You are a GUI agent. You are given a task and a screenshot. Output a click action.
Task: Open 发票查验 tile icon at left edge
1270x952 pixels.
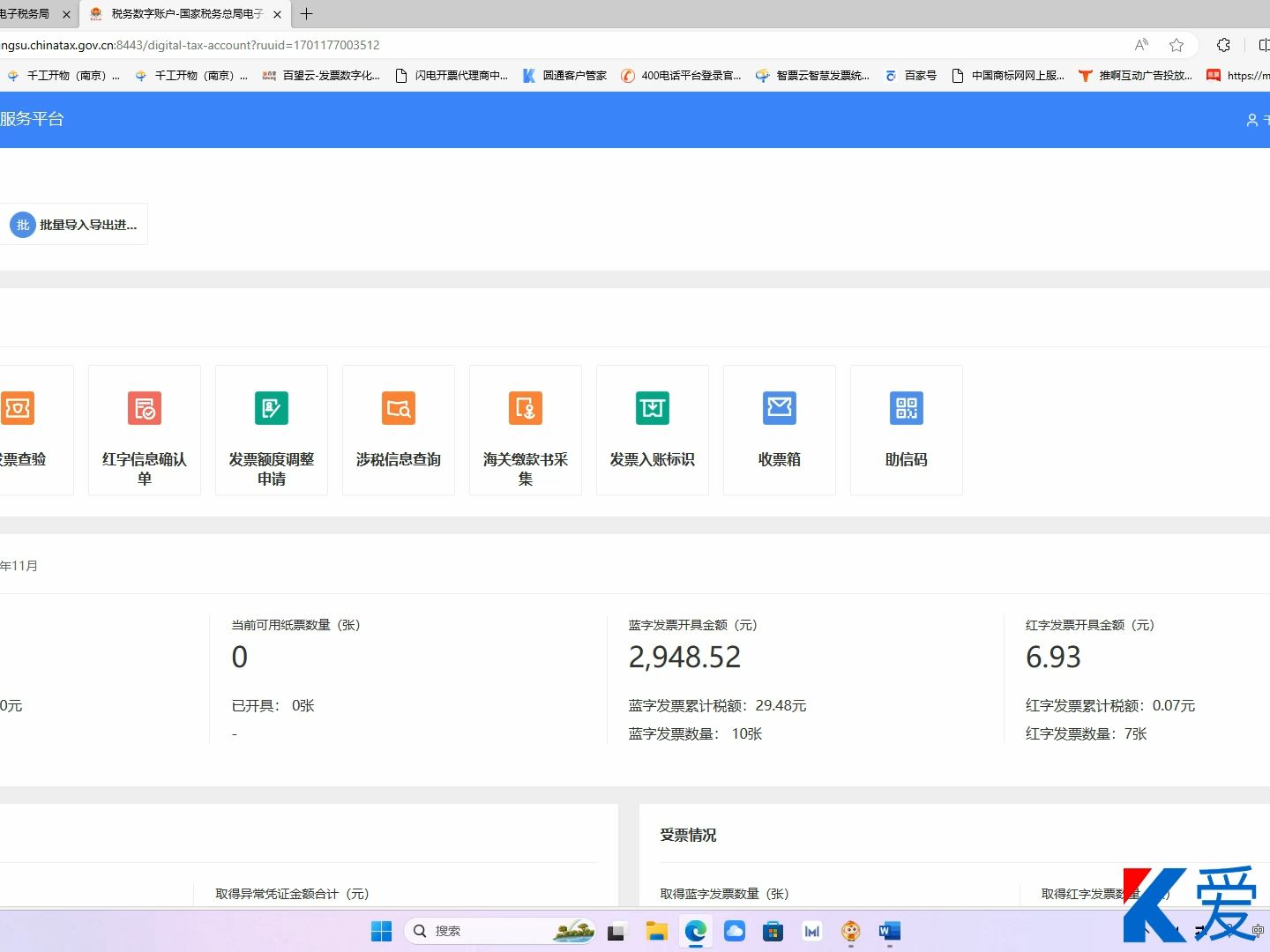[18, 408]
